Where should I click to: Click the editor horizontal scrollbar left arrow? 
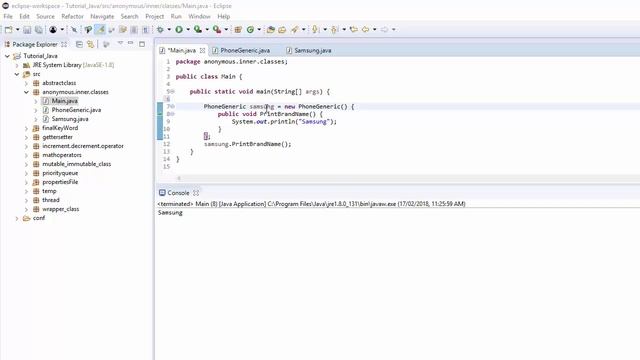(179, 178)
